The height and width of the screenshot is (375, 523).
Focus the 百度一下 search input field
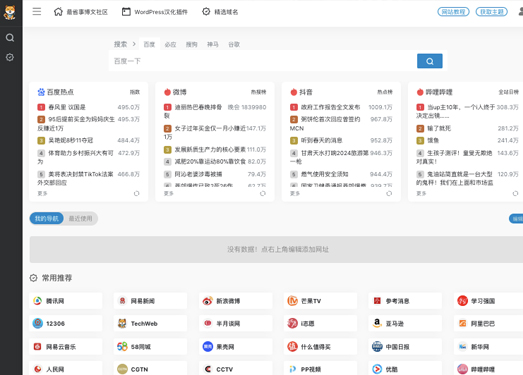263,61
